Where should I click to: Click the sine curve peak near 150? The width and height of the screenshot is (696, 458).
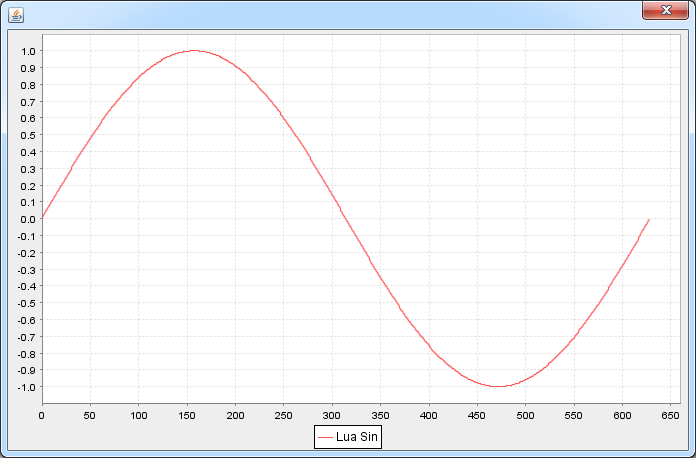coord(194,51)
